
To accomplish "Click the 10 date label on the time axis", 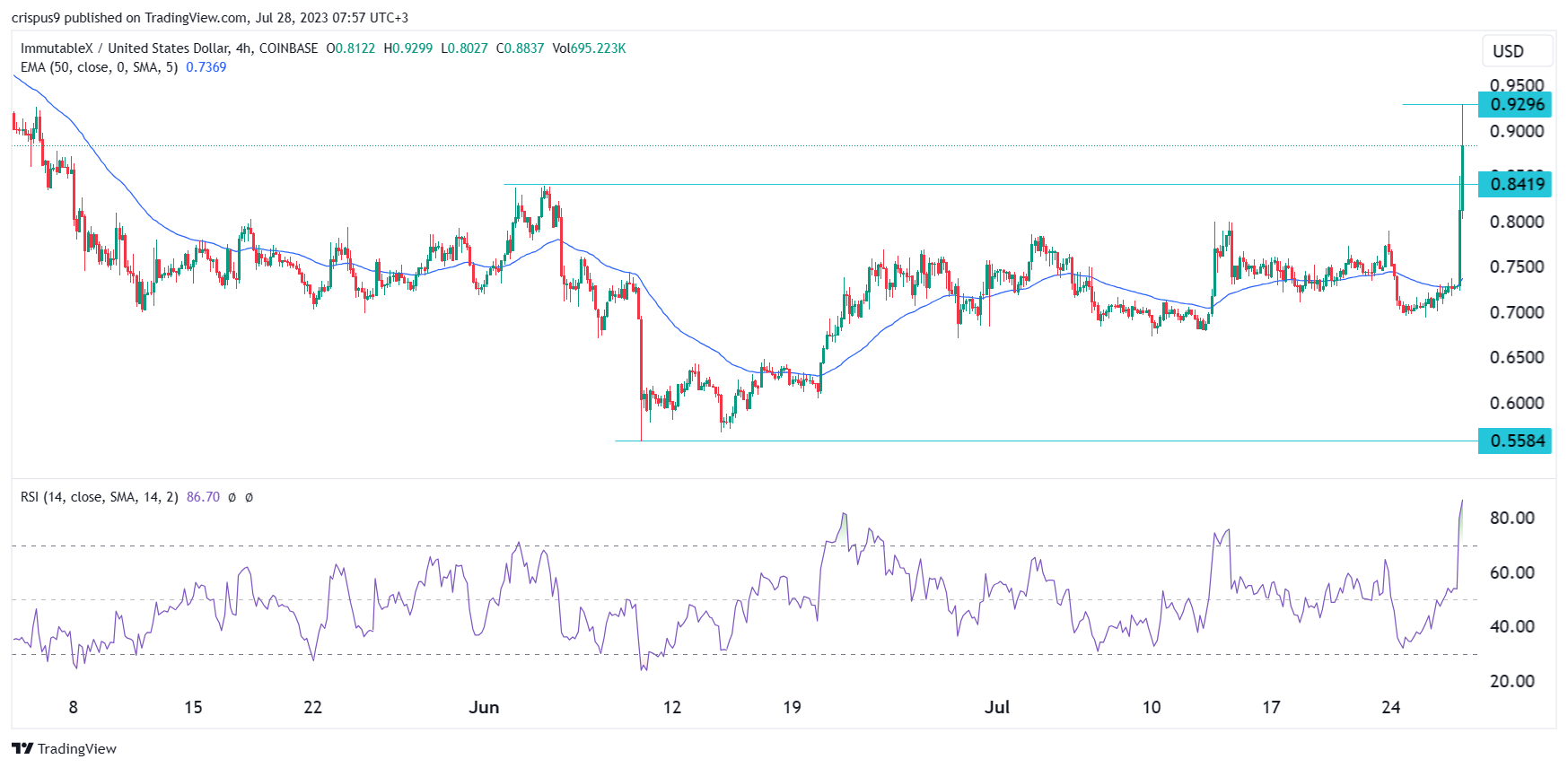I will click(x=1152, y=707).
